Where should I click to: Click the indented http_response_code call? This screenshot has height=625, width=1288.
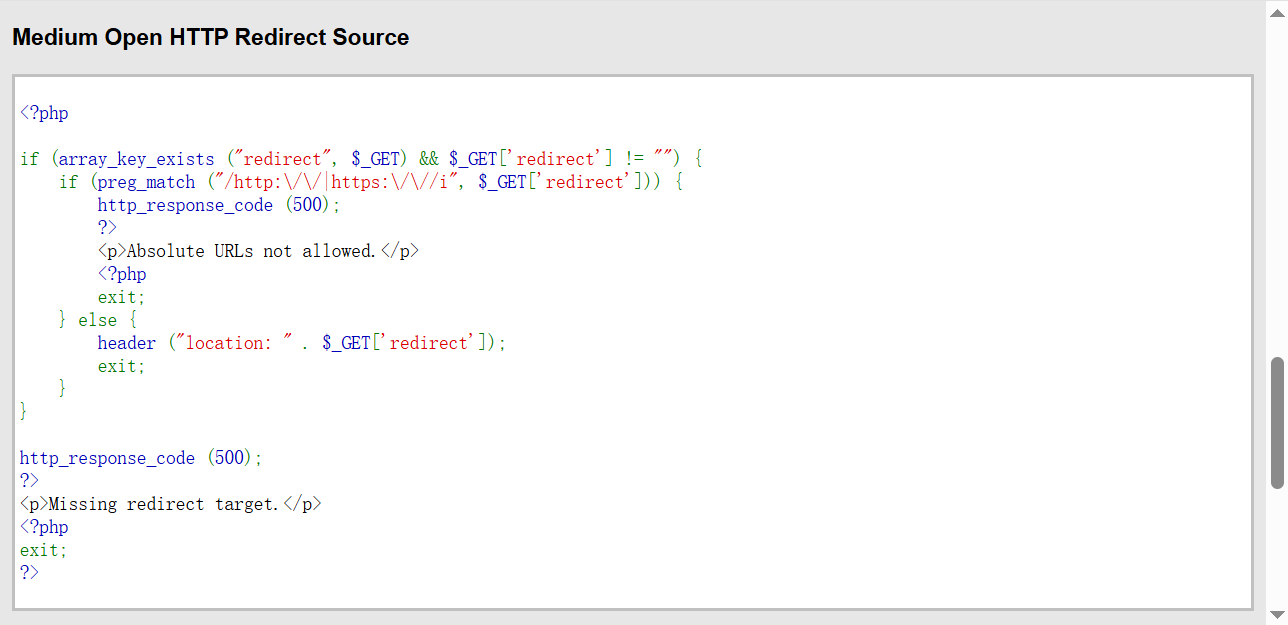[185, 205]
